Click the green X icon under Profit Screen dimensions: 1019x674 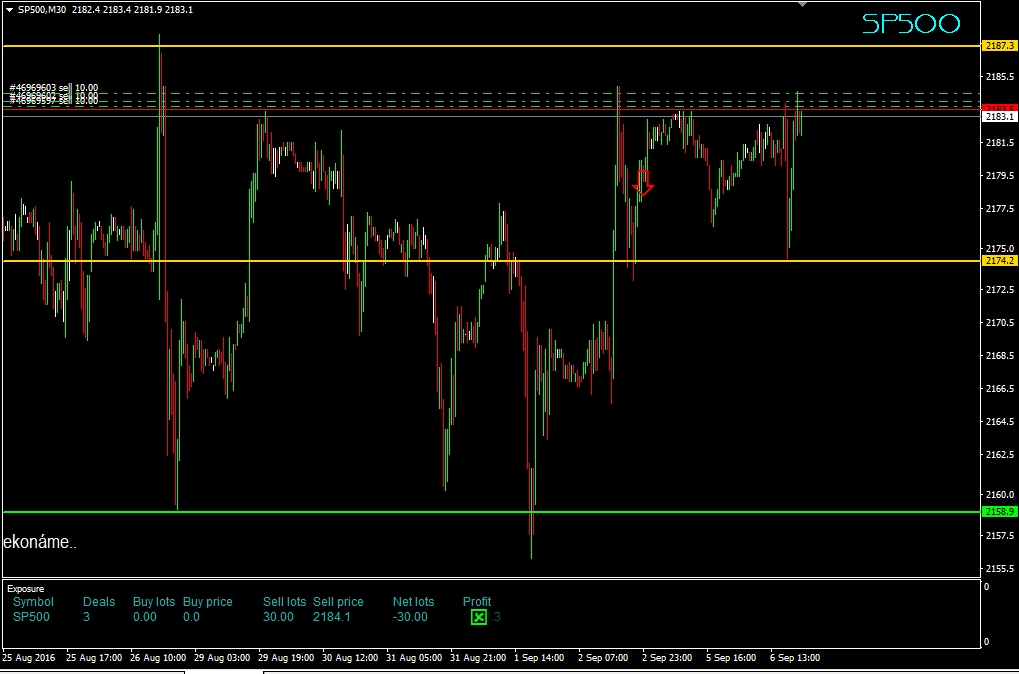pyautogui.click(x=478, y=617)
